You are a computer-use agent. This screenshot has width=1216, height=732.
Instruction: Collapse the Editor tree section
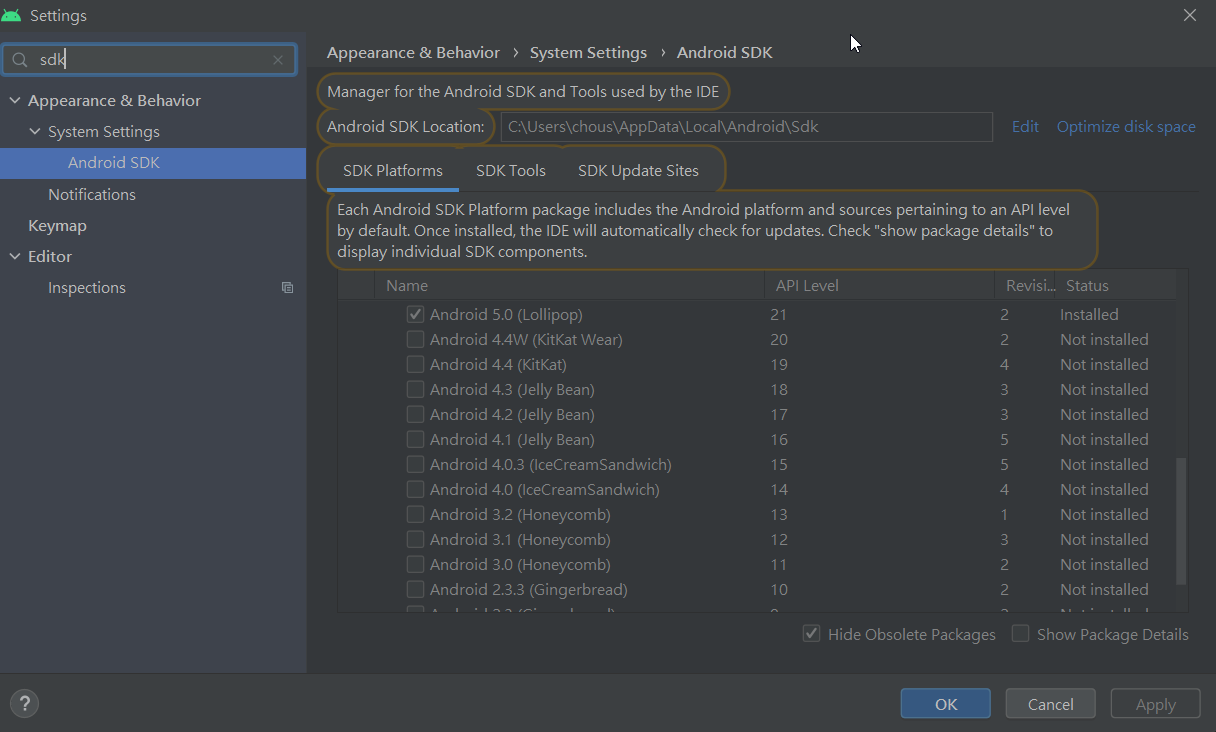(x=15, y=257)
